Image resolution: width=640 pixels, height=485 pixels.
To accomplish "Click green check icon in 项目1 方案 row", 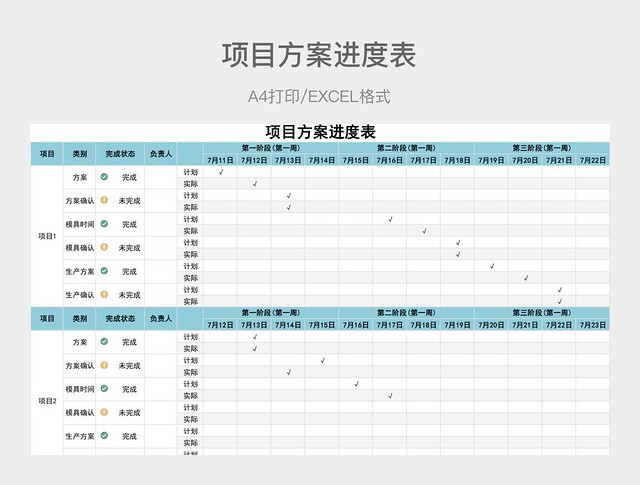I will pos(104,177).
